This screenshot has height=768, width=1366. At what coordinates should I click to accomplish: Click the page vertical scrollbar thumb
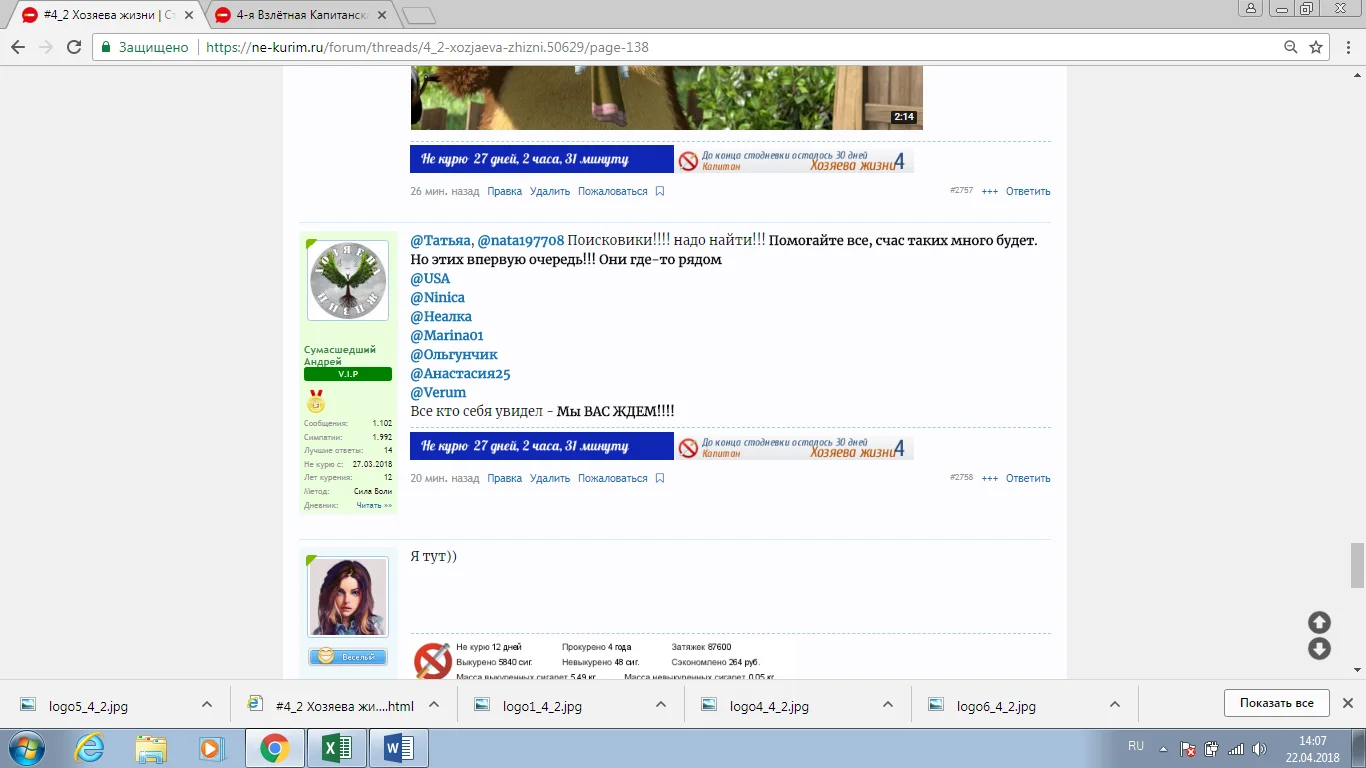click(1357, 566)
